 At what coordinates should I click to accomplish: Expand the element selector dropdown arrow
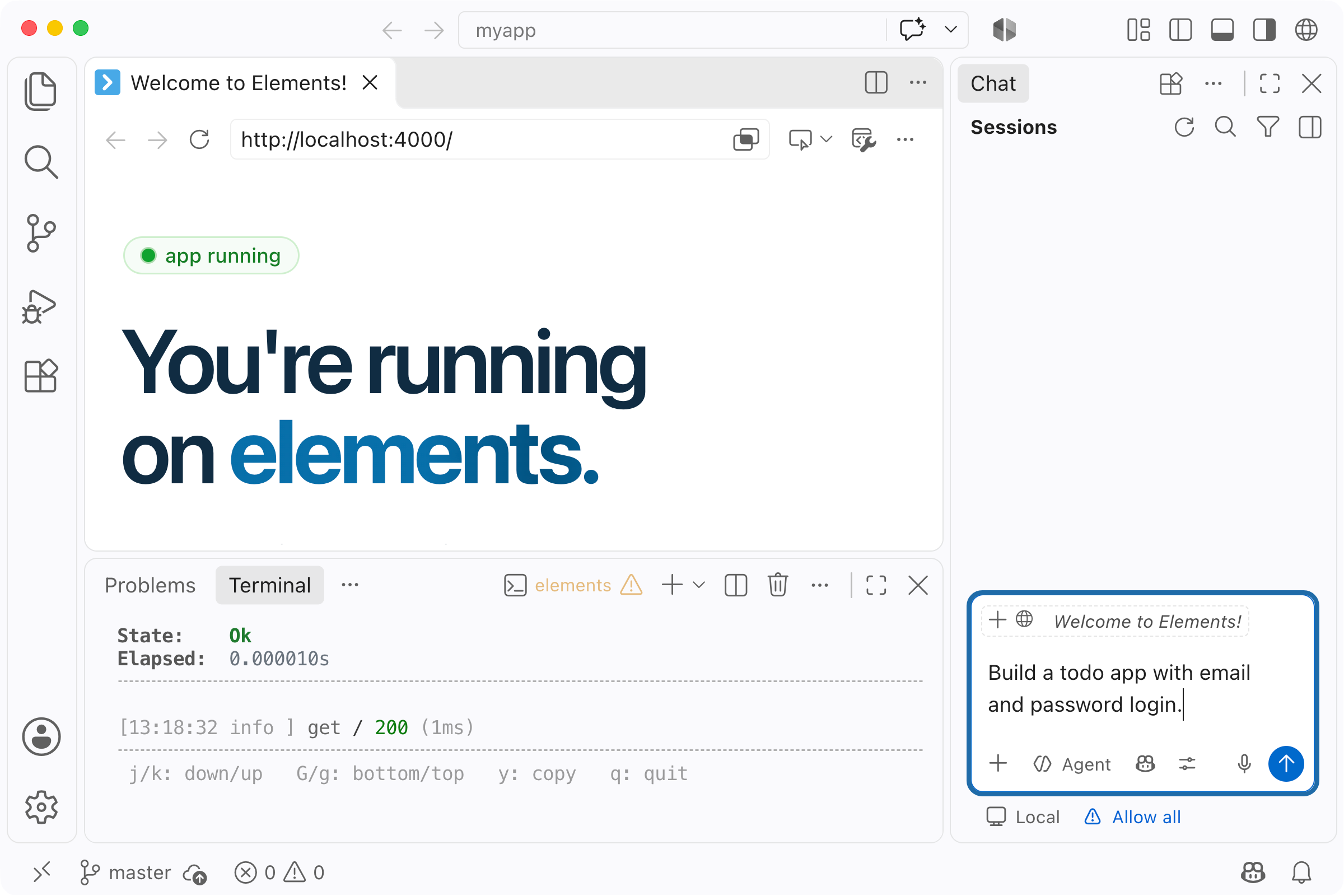click(827, 139)
